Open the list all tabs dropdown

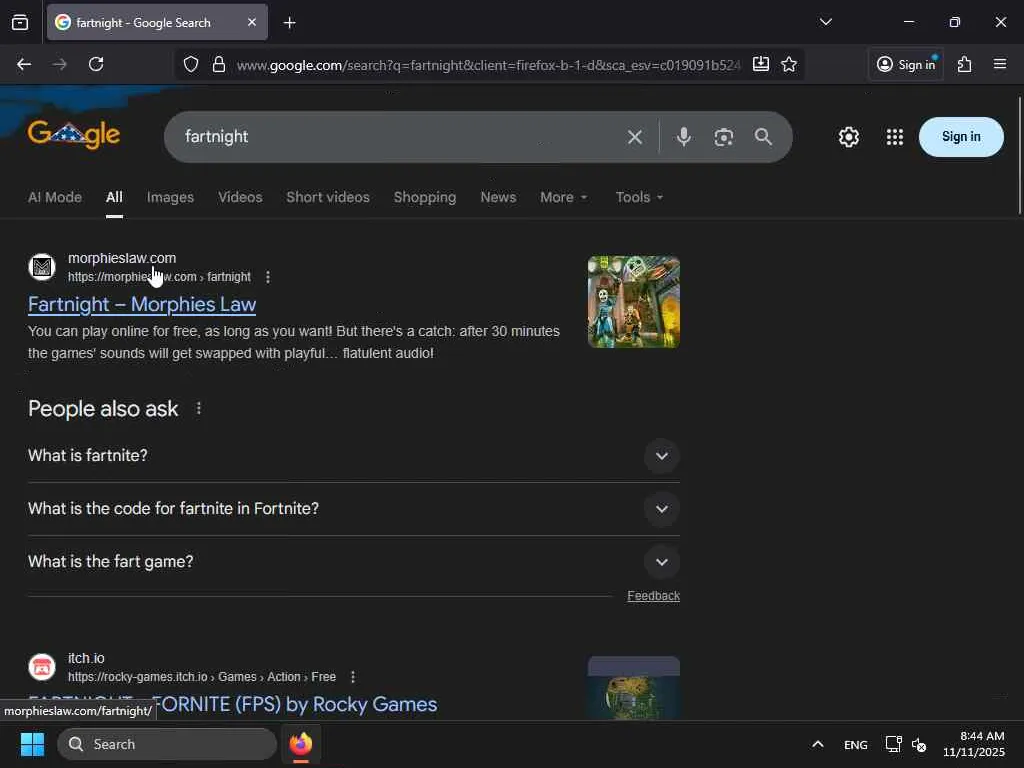pyautogui.click(x=825, y=22)
